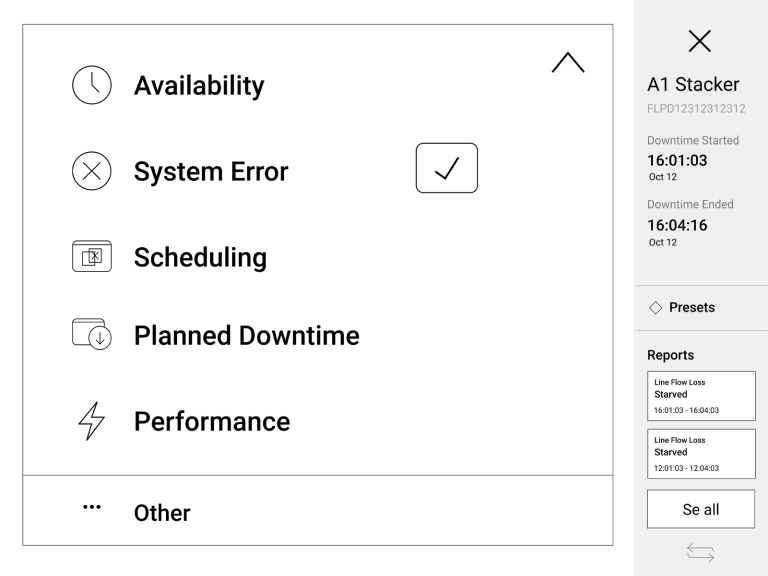Select the Availability category
Image resolution: width=768 pixels, height=576 pixels.
click(x=199, y=86)
